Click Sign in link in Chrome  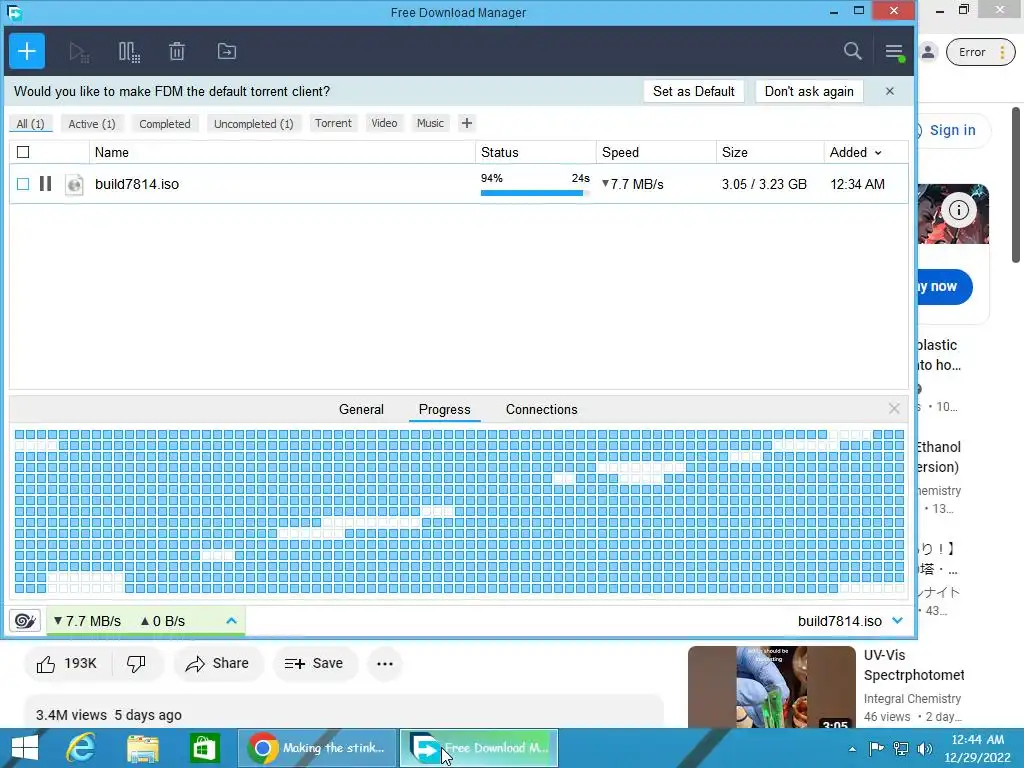[x=952, y=130]
